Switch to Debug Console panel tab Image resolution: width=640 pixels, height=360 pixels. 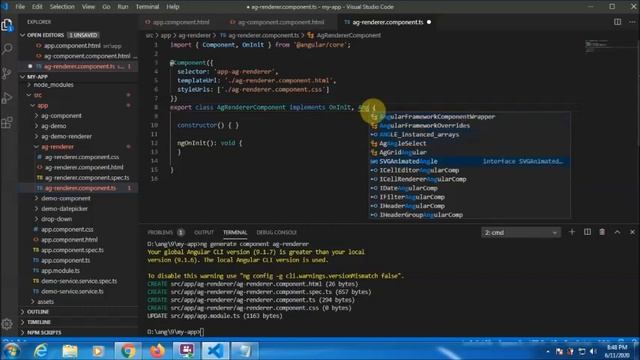(276, 233)
